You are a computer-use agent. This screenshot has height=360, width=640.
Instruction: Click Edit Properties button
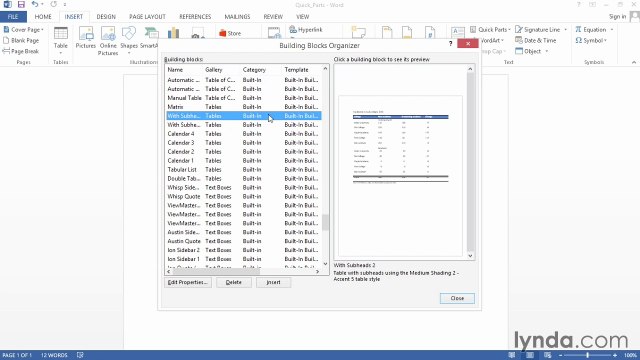pyautogui.click(x=188, y=282)
